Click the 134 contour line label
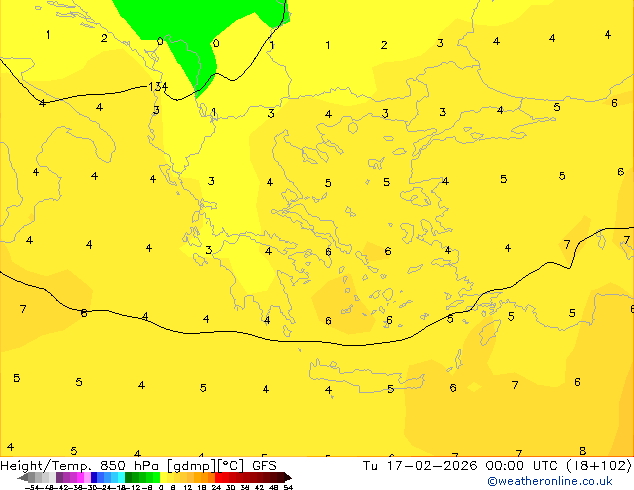634x490 pixels. pos(158,87)
